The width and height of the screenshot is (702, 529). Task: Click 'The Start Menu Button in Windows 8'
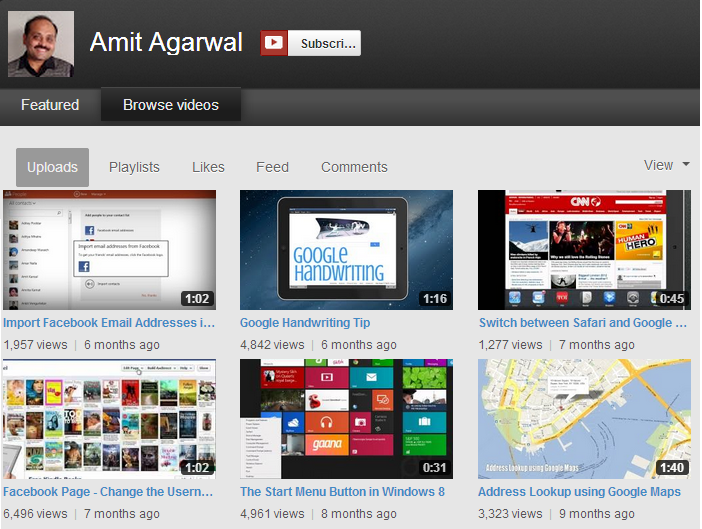[342, 491]
